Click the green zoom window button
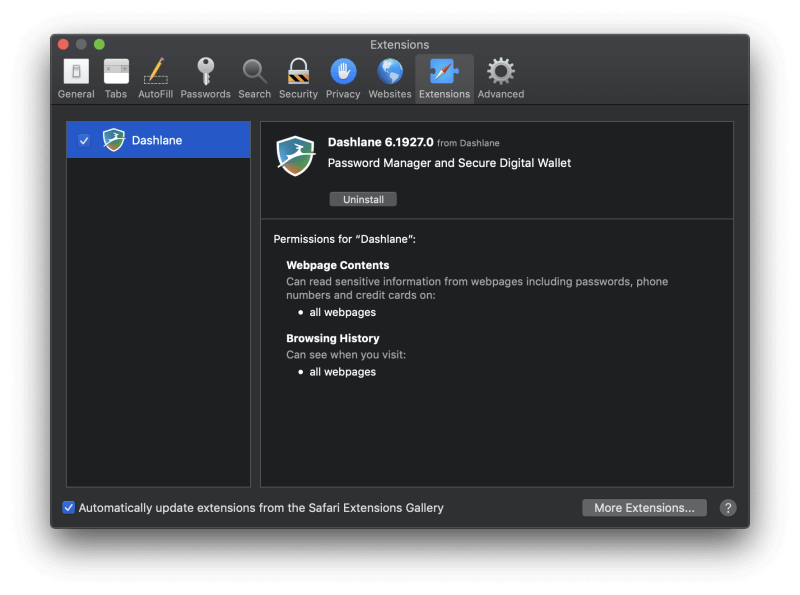 (99, 44)
